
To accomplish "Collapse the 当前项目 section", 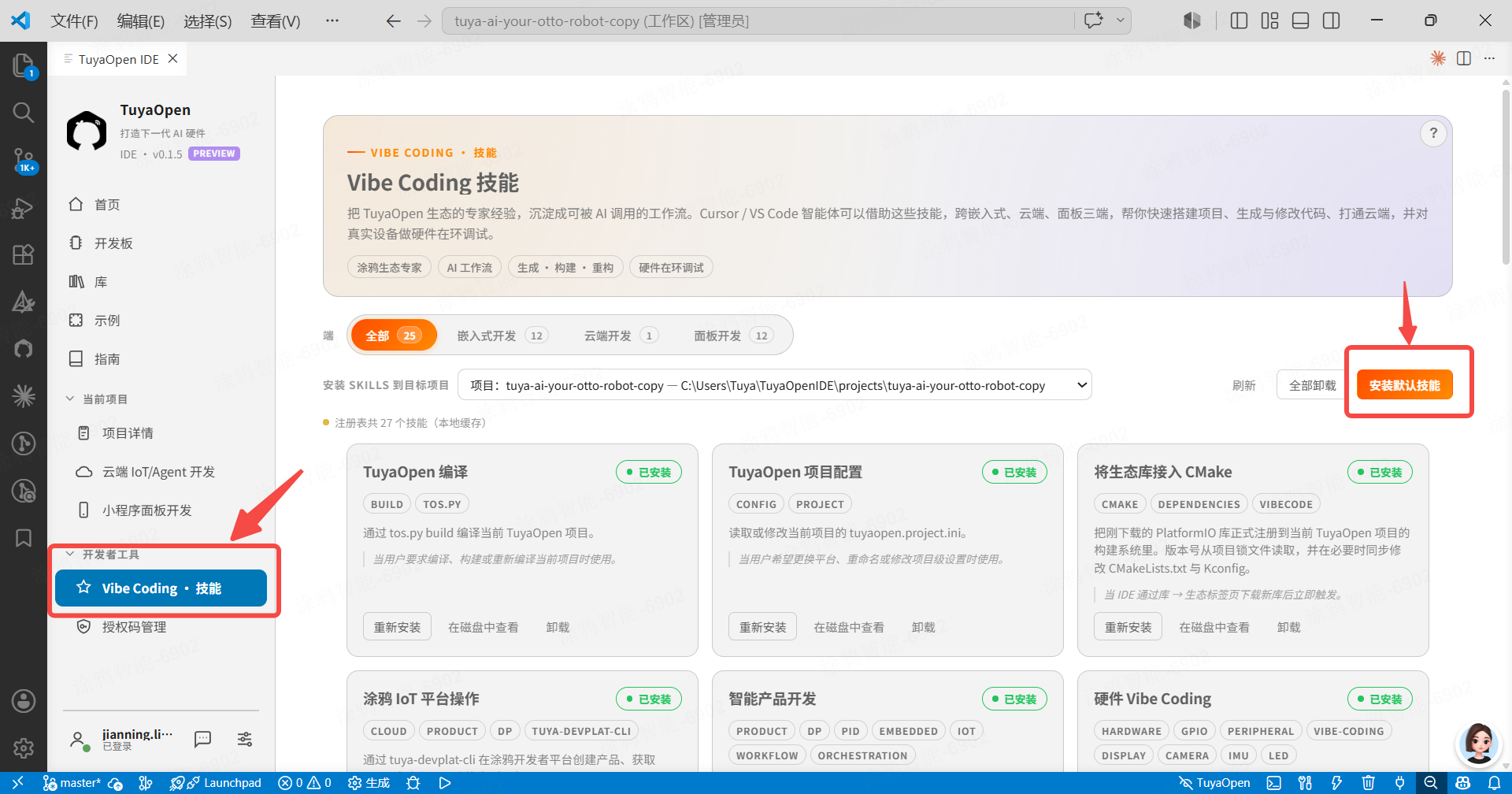I will pyautogui.click(x=98, y=399).
